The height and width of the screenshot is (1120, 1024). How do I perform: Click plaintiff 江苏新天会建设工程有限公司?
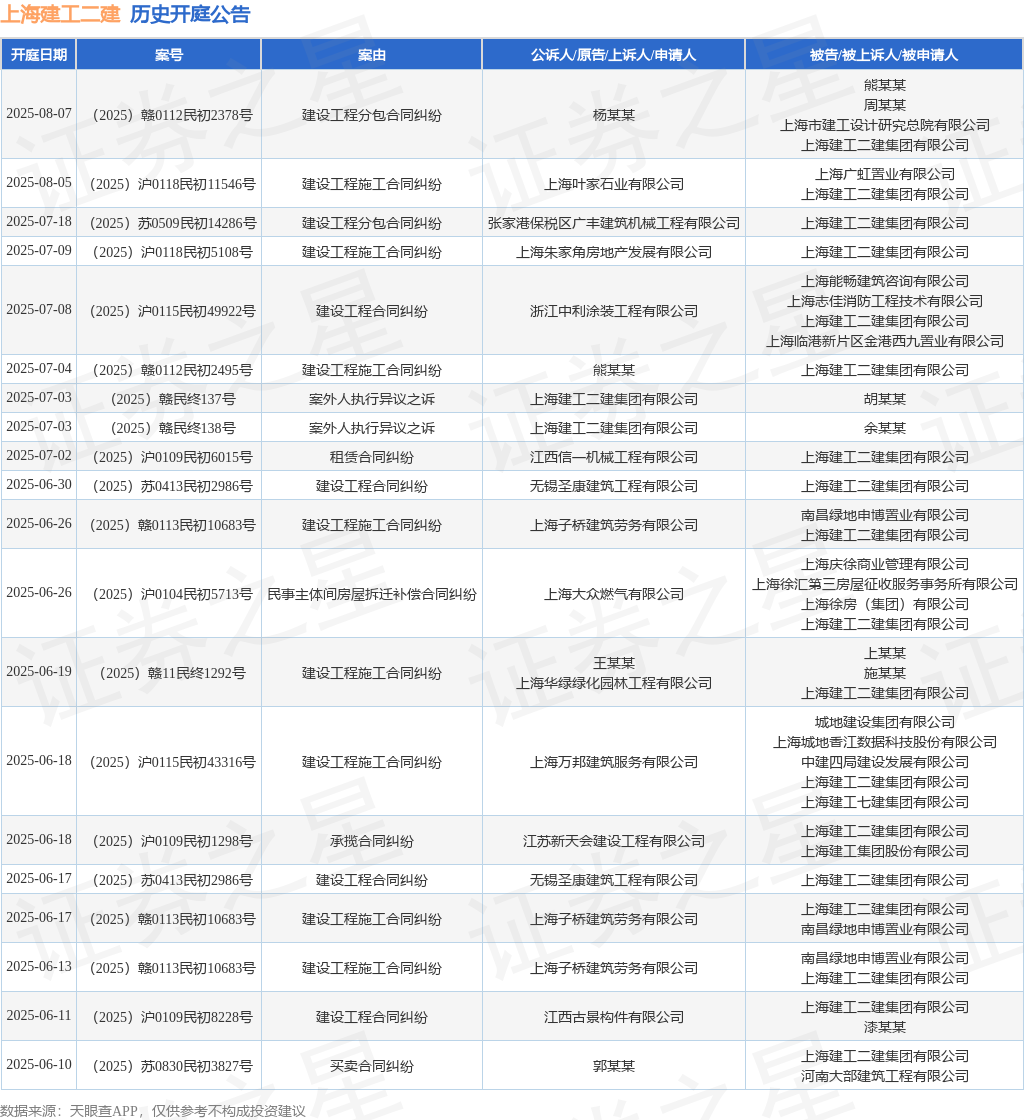click(613, 841)
